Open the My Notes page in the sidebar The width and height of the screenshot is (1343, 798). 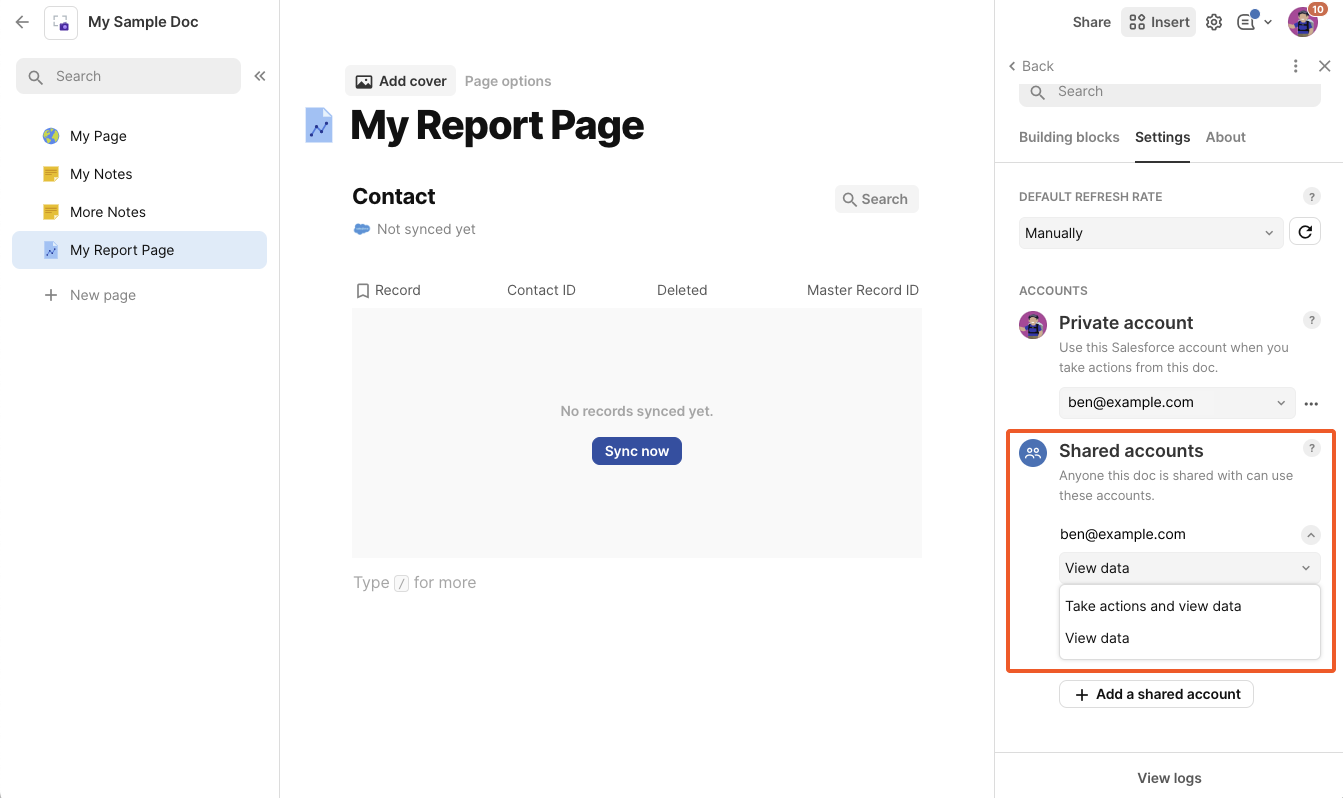click(x=101, y=174)
